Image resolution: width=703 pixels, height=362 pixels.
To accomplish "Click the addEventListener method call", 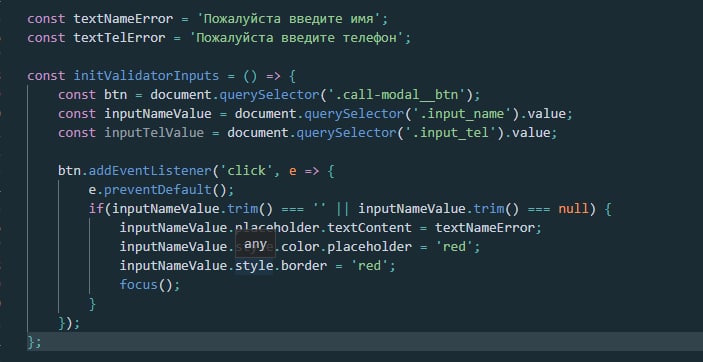I will coord(150,170).
